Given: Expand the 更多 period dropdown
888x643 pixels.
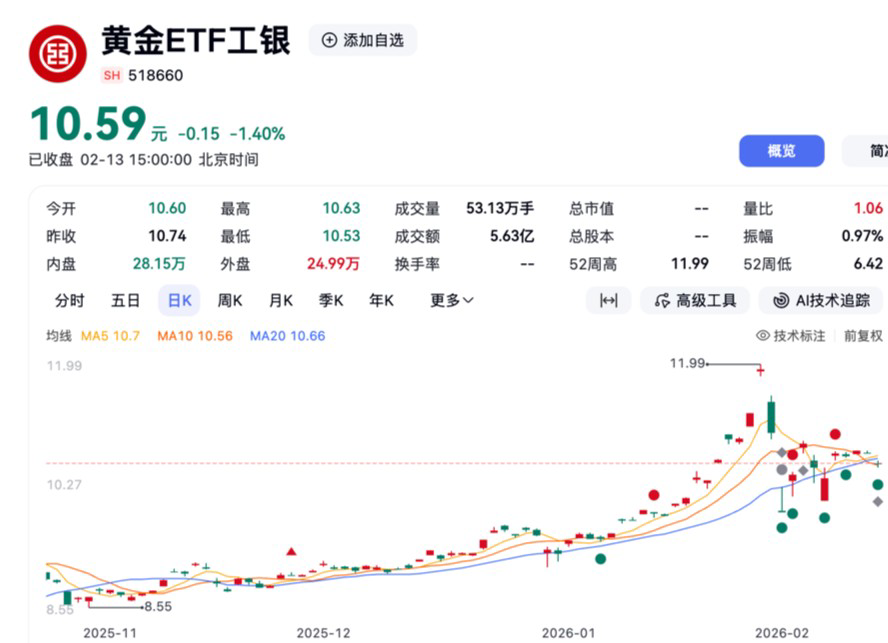Looking at the screenshot, I should [x=451, y=300].
